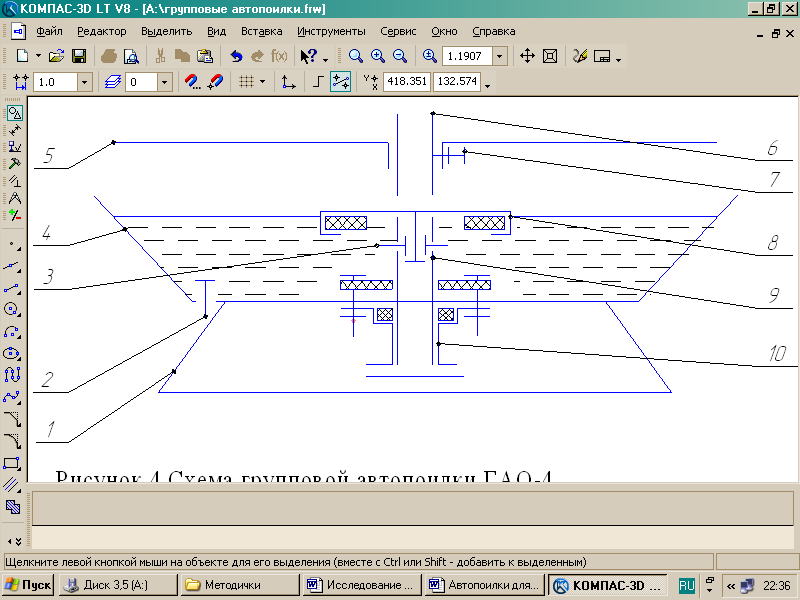Screen dimensions: 800x600
Task: Open the Справка menu
Action: (x=493, y=31)
